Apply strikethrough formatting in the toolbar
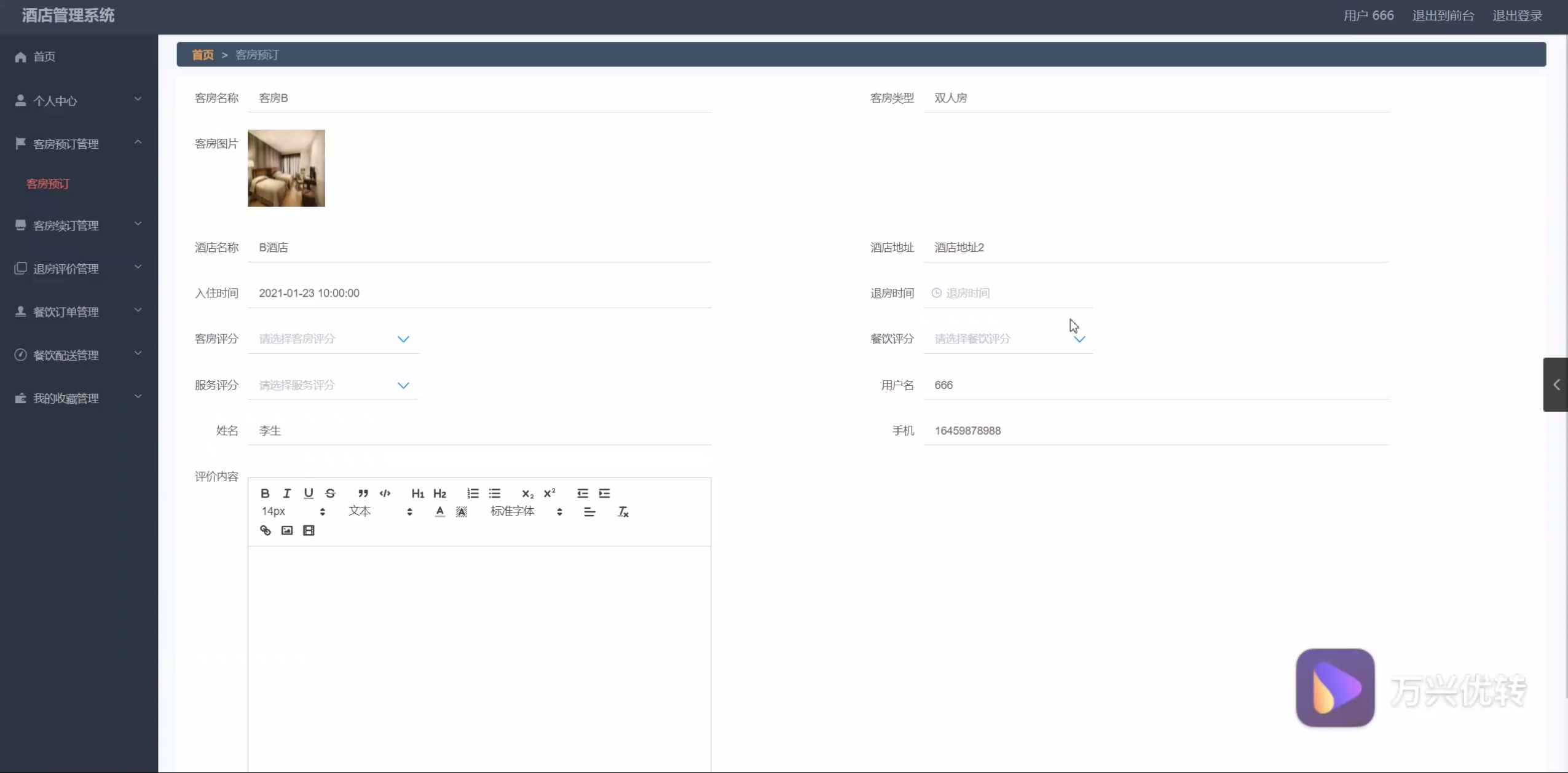This screenshot has width=1568, height=773. pyautogui.click(x=330, y=493)
